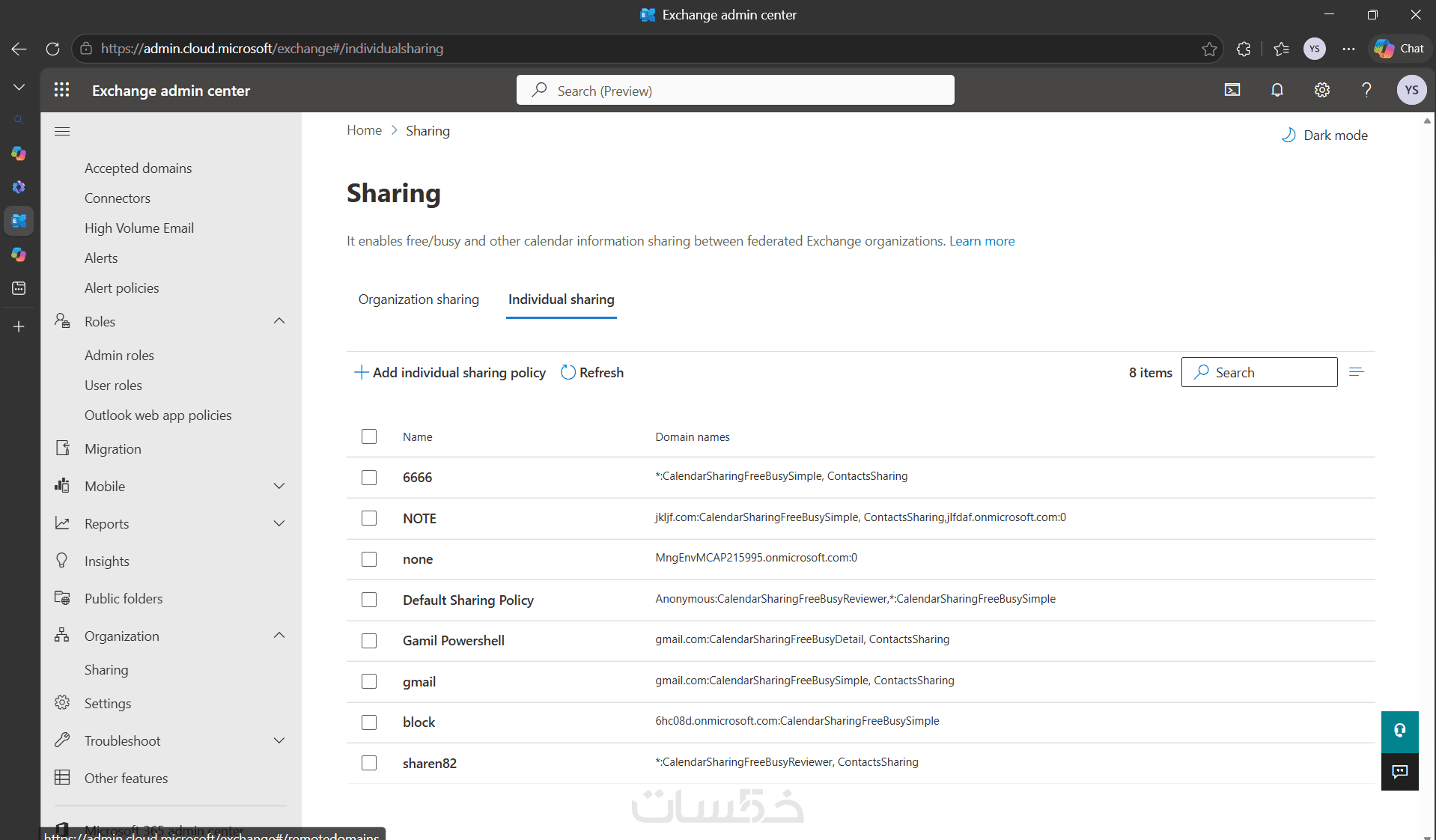Expand the Mobile section
The width and height of the screenshot is (1436, 840).
point(279,486)
